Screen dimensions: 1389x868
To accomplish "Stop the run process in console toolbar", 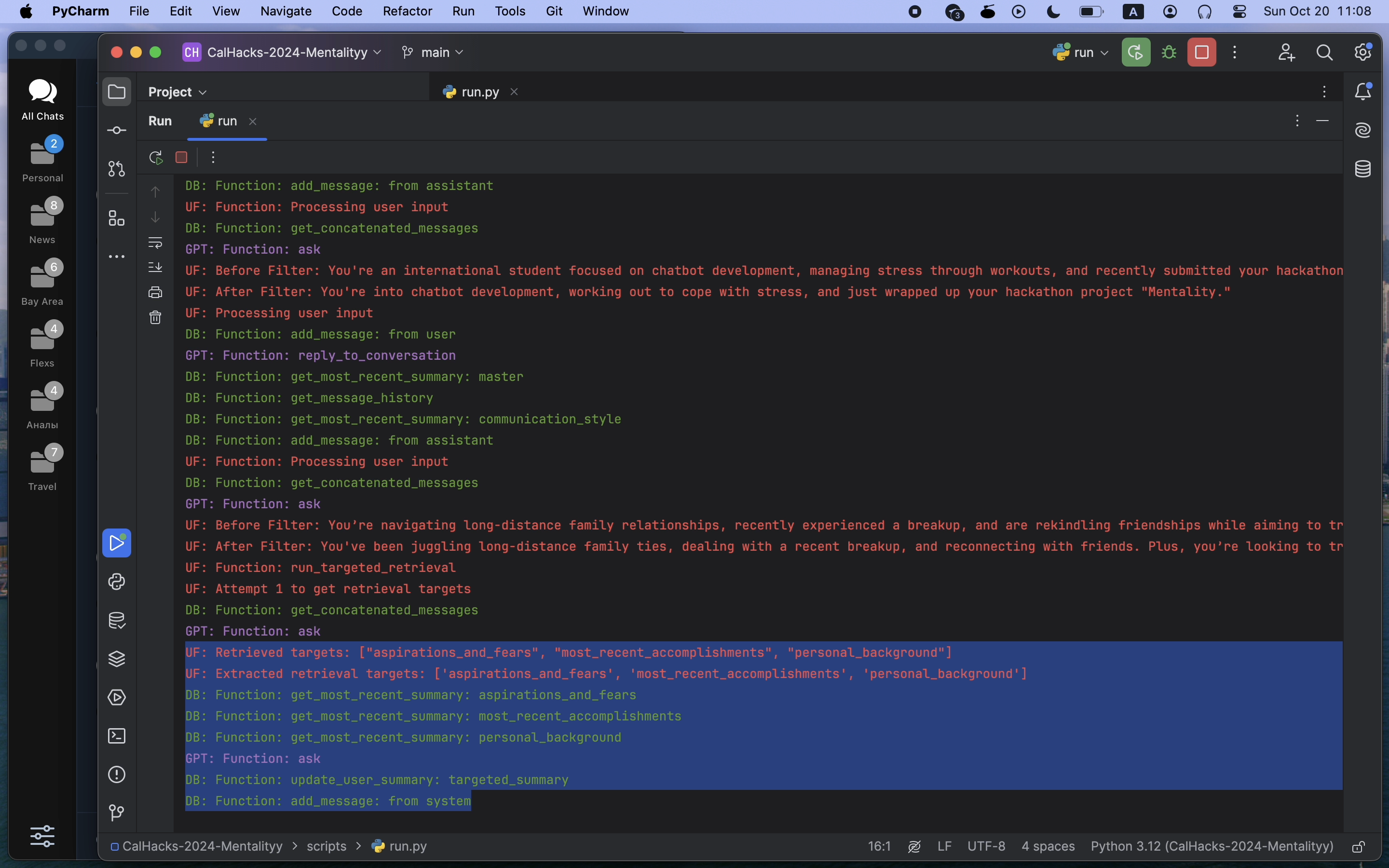I will click(x=181, y=157).
